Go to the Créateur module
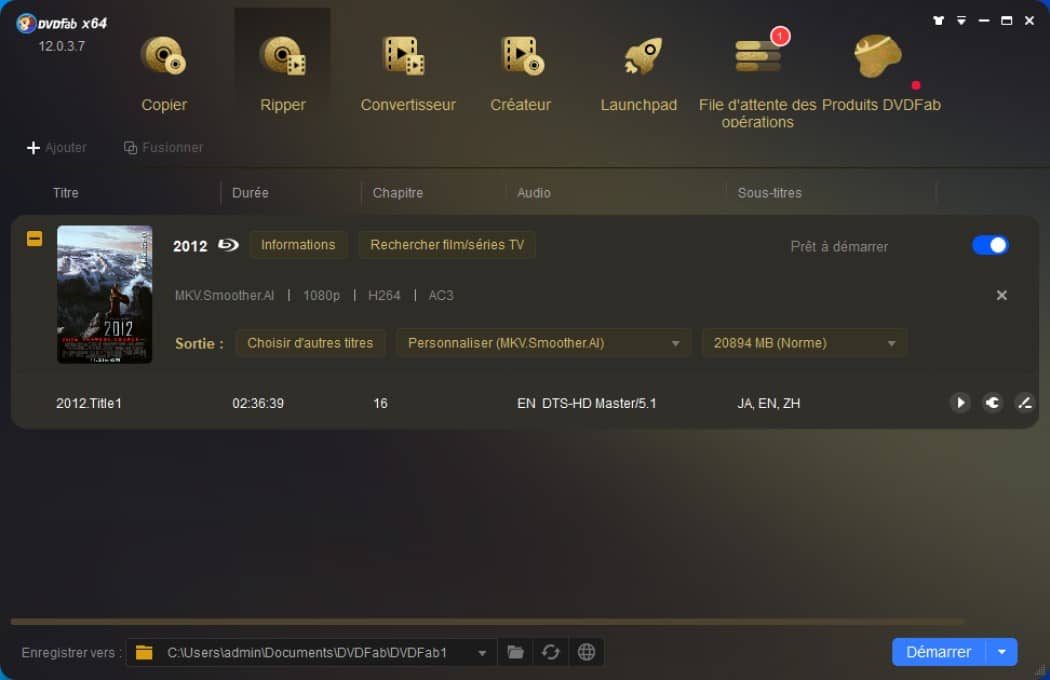 click(520, 73)
